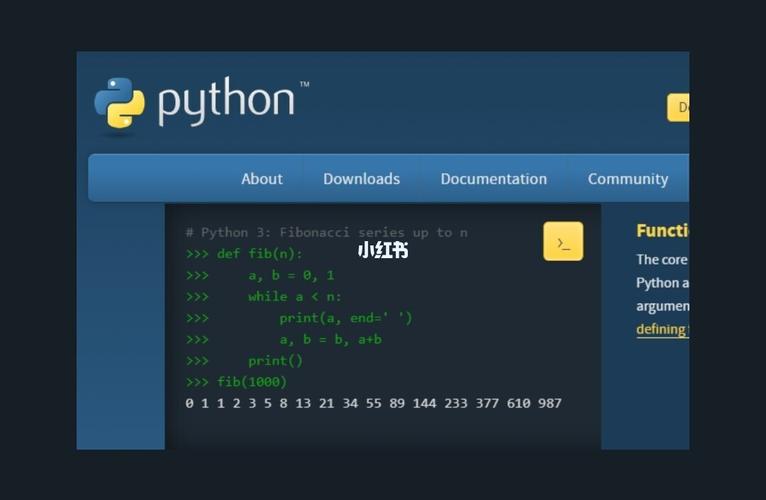The image size is (766, 500).
Task: Open the About menu
Action: [x=262, y=179]
